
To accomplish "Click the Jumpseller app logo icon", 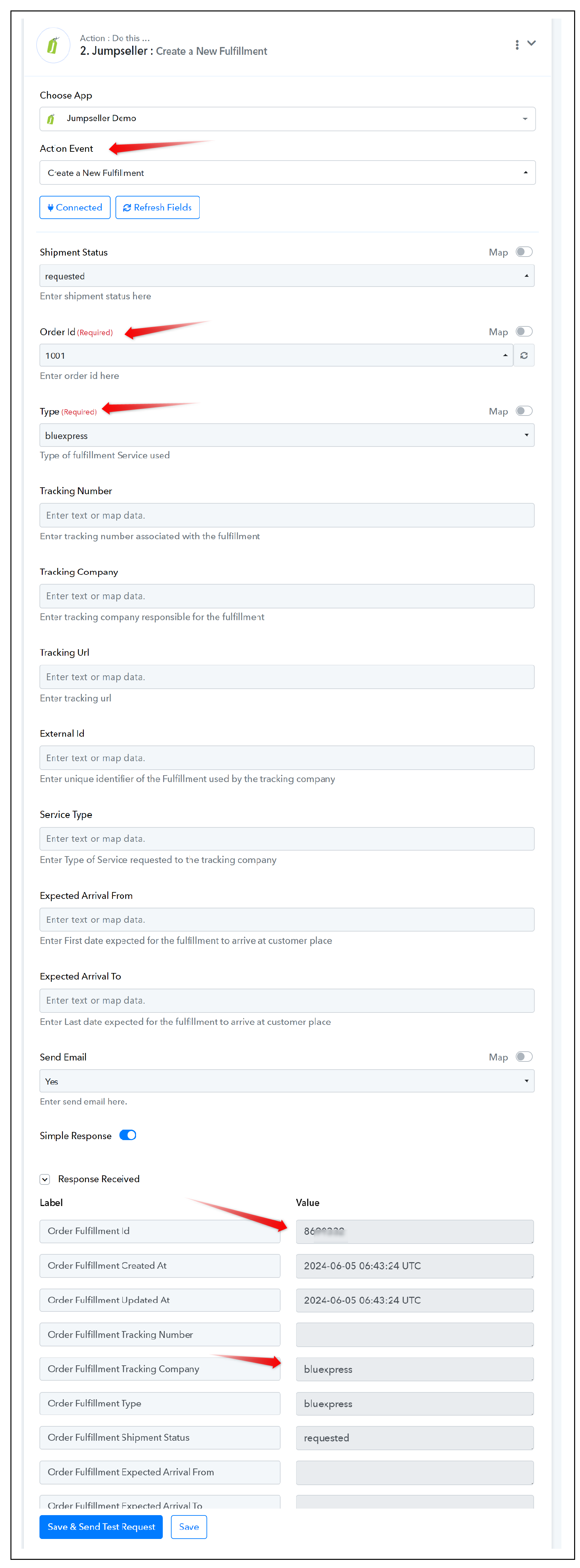I will pos(53,45).
